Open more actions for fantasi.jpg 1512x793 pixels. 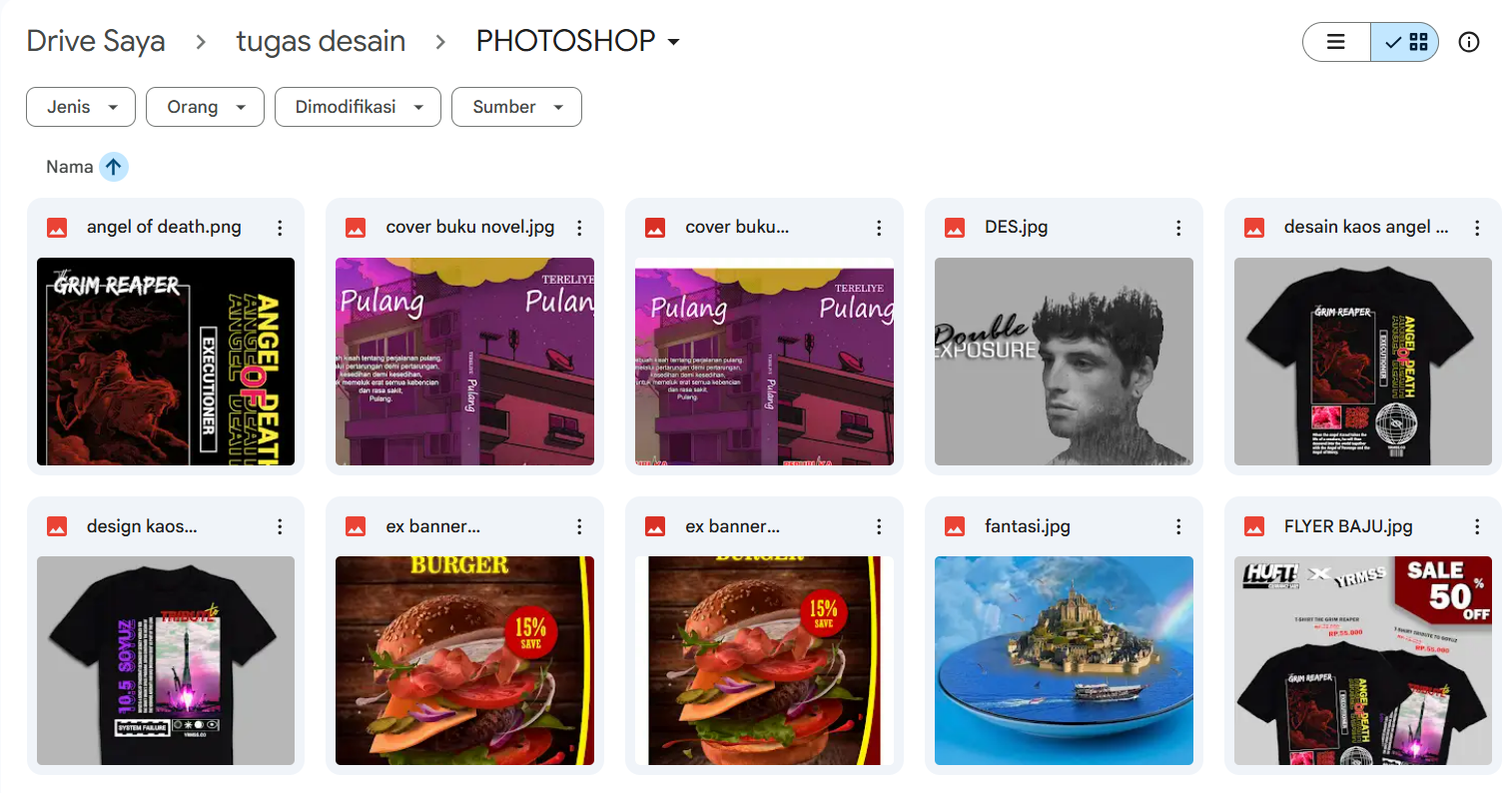point(1178,526)
